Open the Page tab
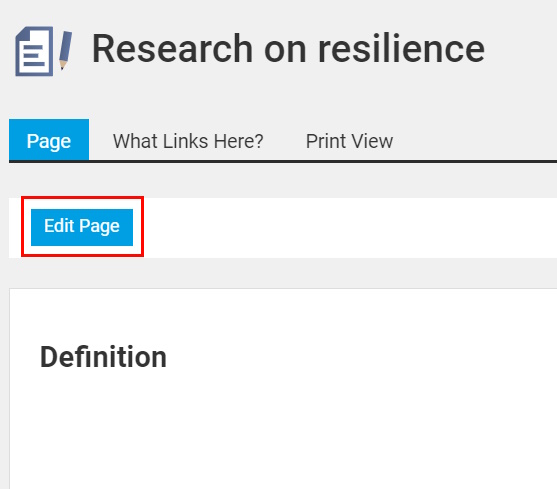Screen dimensions: 557x489 pos(49,140)
